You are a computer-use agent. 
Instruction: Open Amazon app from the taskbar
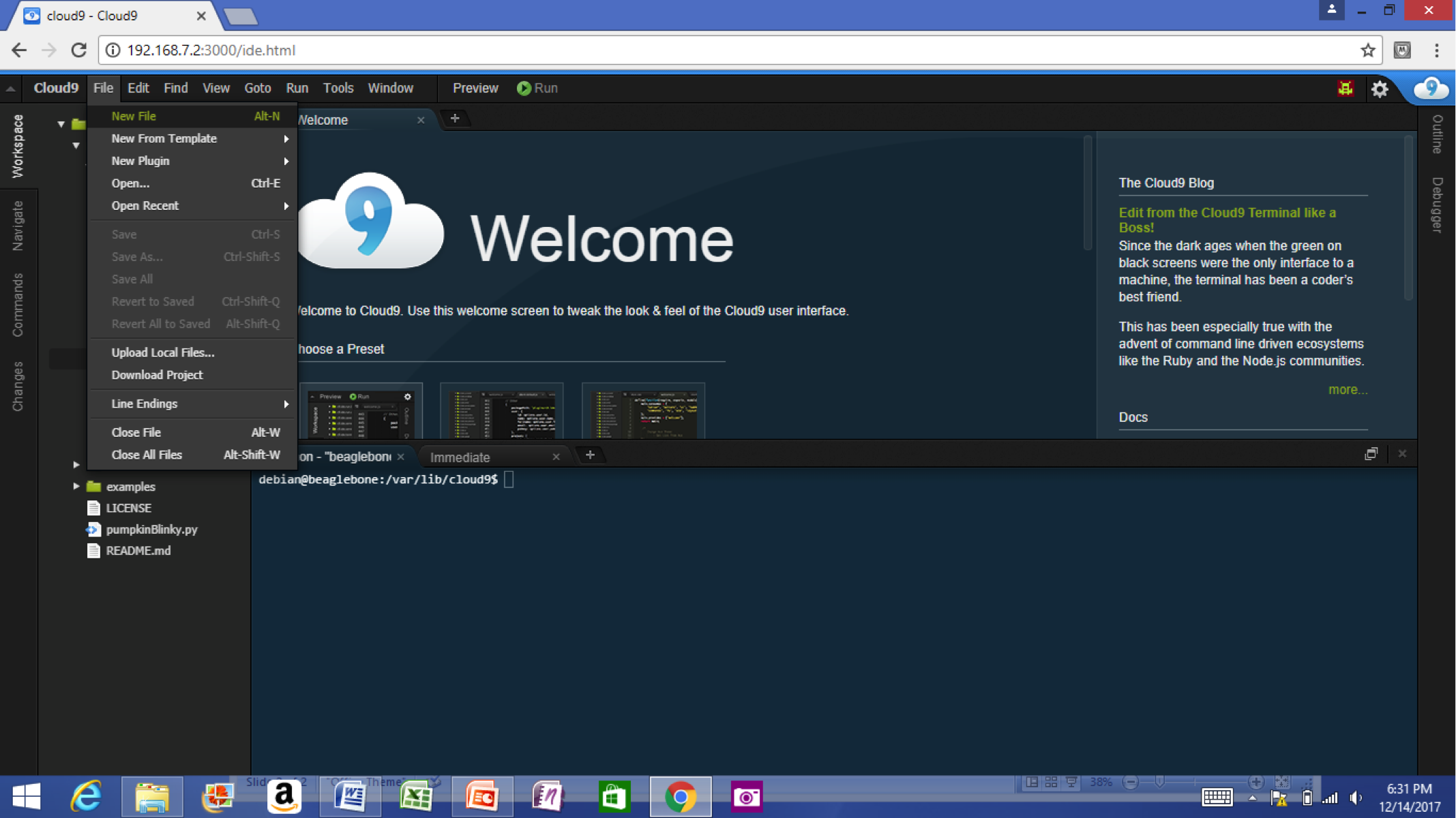(284, 796)
